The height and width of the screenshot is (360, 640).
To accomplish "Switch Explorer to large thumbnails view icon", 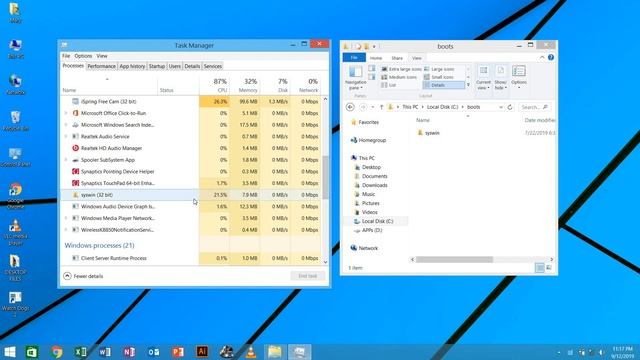I will point(549,268).
